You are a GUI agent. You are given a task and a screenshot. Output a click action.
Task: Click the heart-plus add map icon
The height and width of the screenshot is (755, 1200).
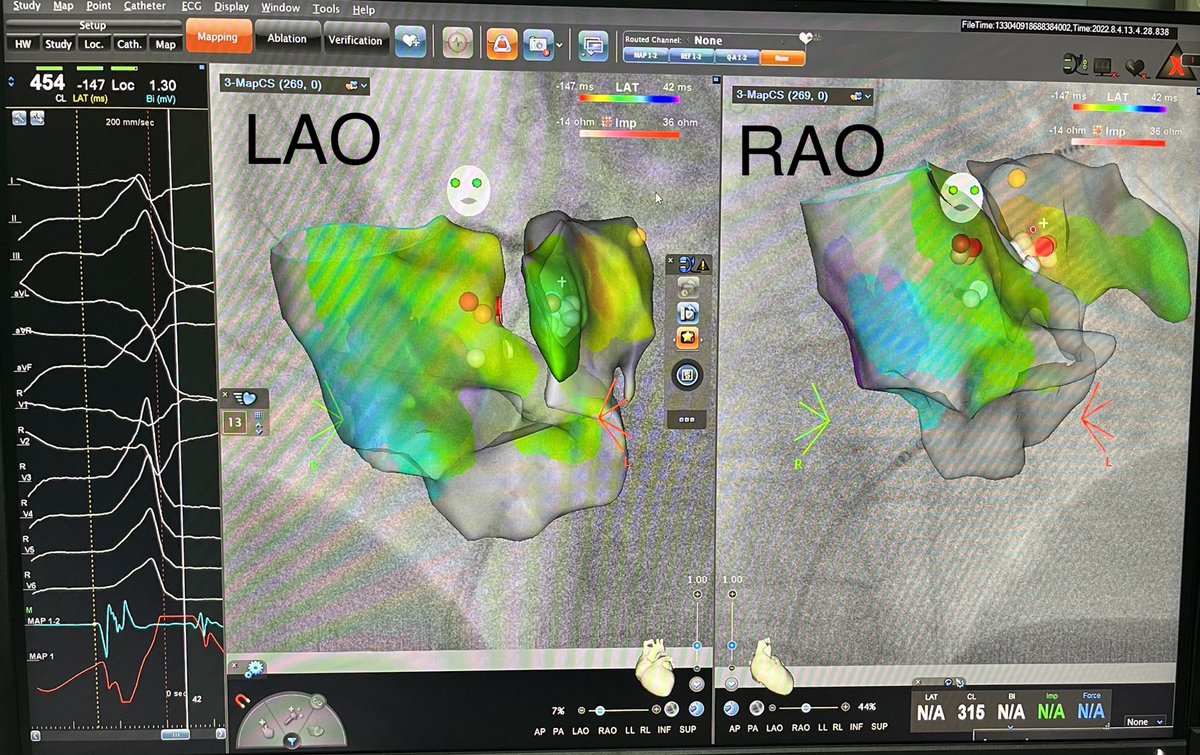[x=411, y=41]
